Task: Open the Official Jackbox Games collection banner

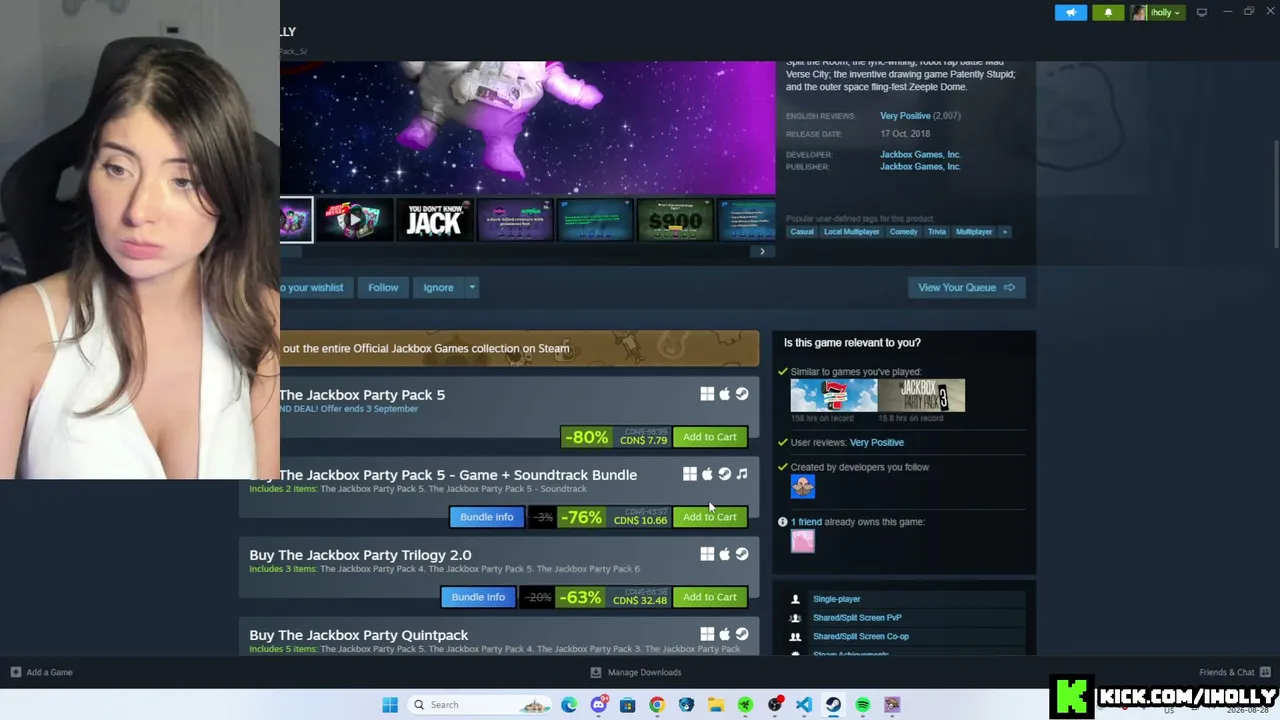Action: coord(519,349)
